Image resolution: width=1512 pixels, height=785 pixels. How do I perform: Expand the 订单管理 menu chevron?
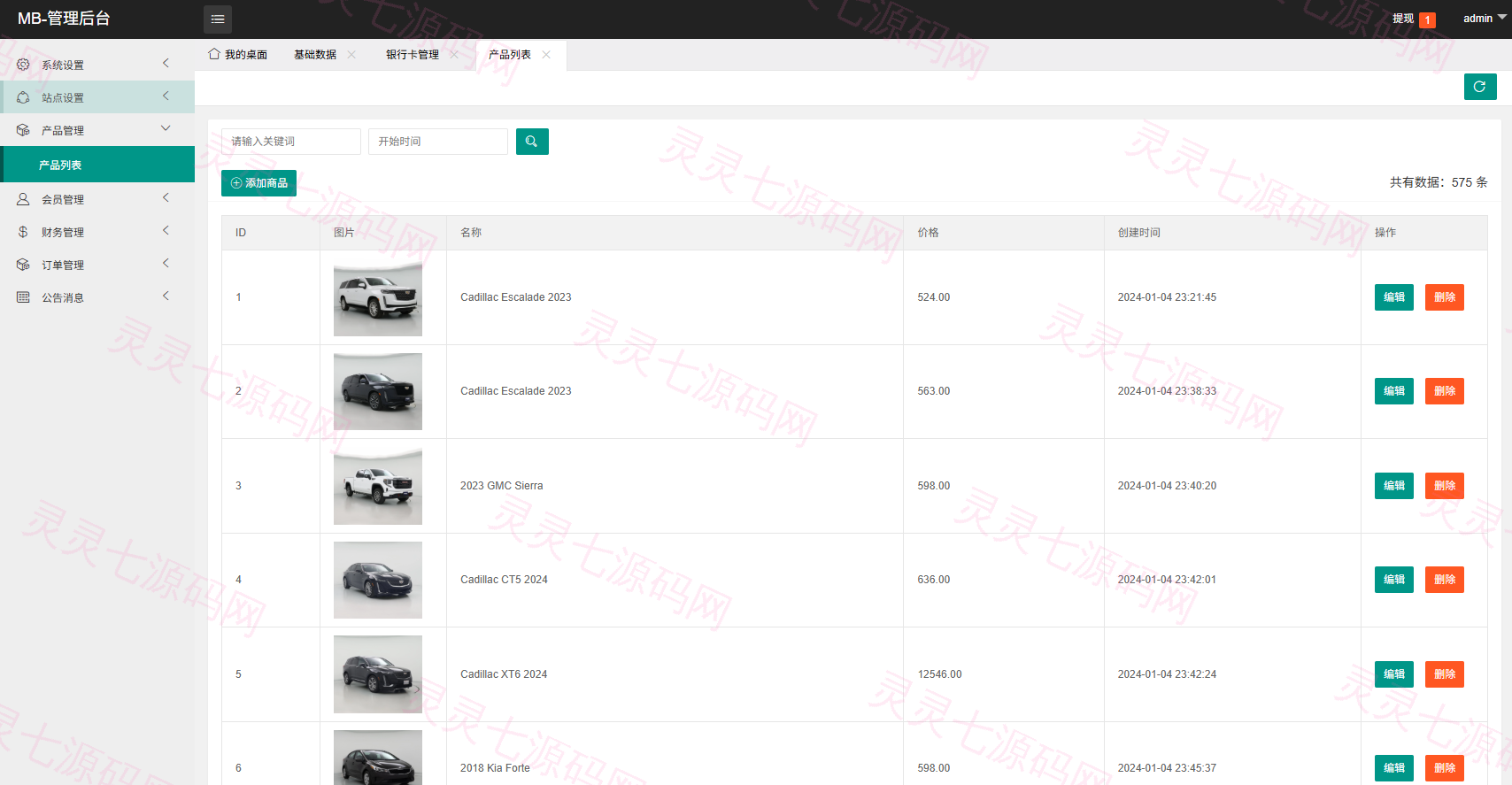click(x=166, y=264)
